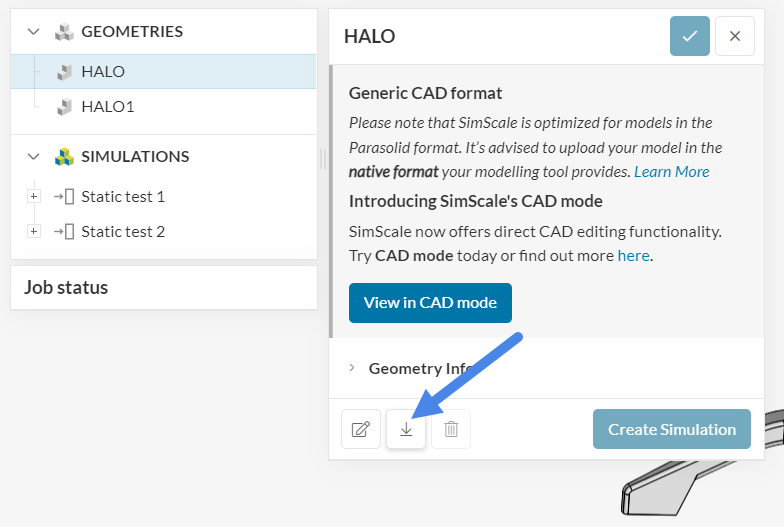Click the edit geometry pencil icon

coord(360,429)
